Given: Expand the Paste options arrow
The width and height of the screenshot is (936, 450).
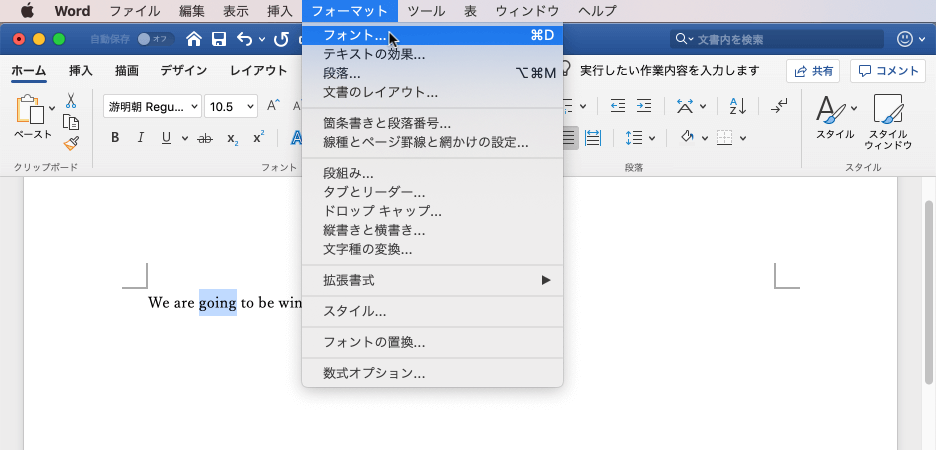Looking at the screenshot, I should [52, 108].
